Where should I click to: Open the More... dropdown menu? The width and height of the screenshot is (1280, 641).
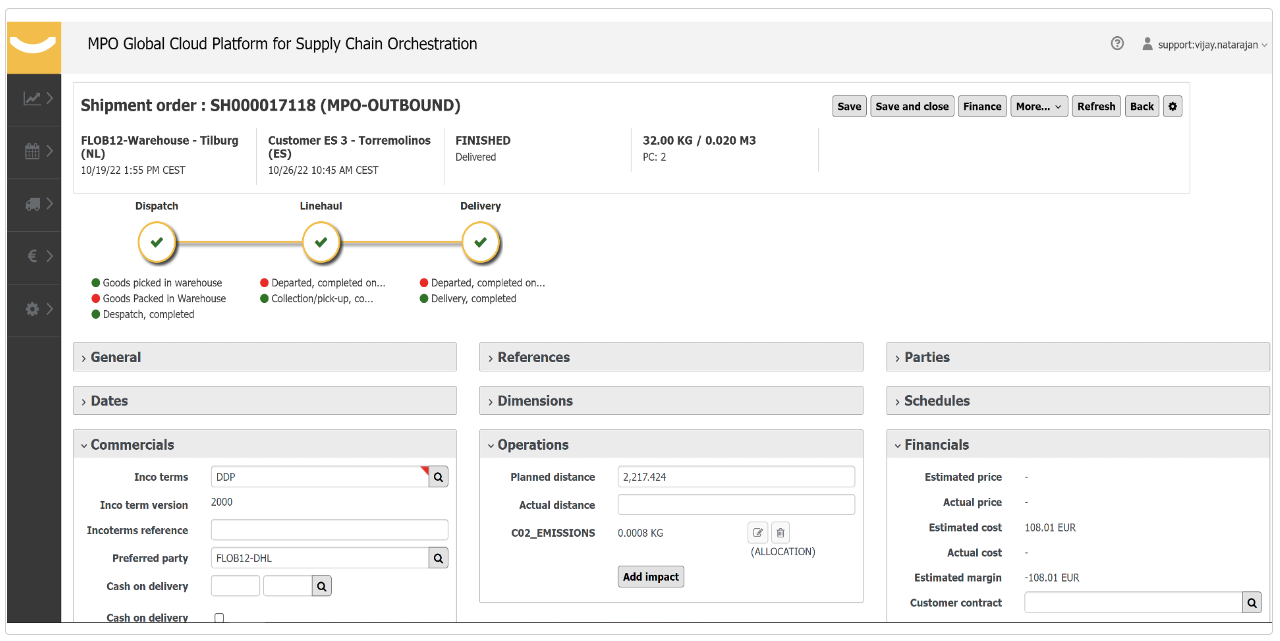coord(1038,107)
